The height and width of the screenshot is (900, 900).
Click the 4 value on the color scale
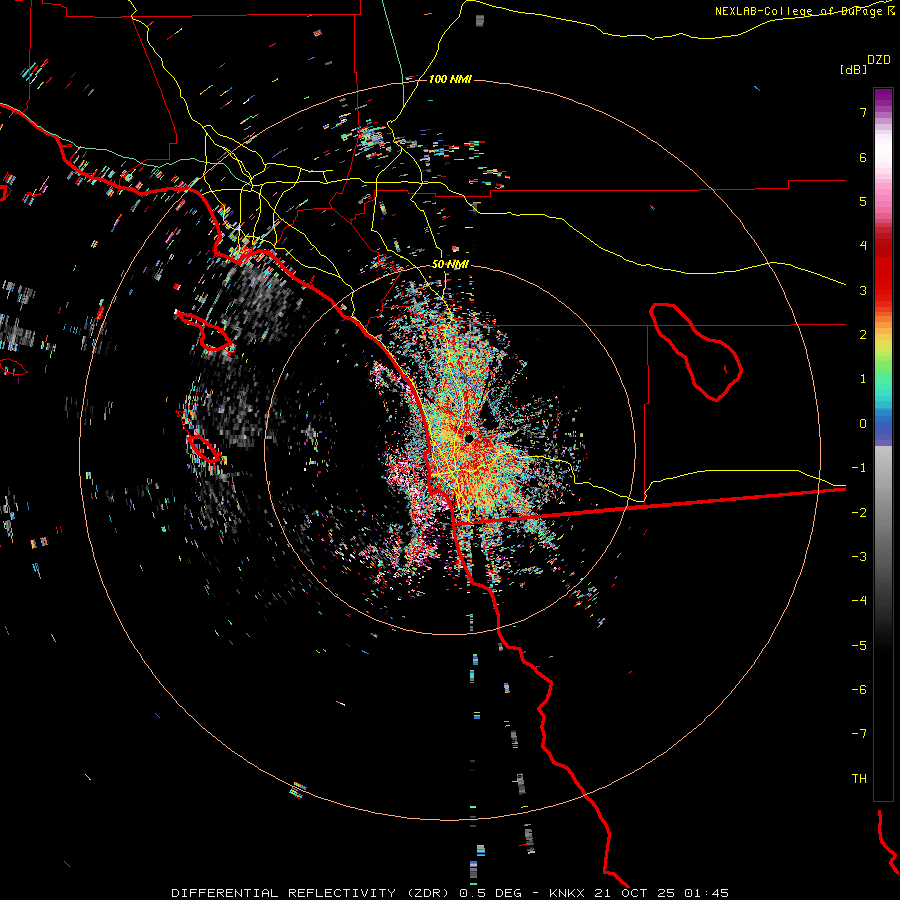(x=863, y=246)
